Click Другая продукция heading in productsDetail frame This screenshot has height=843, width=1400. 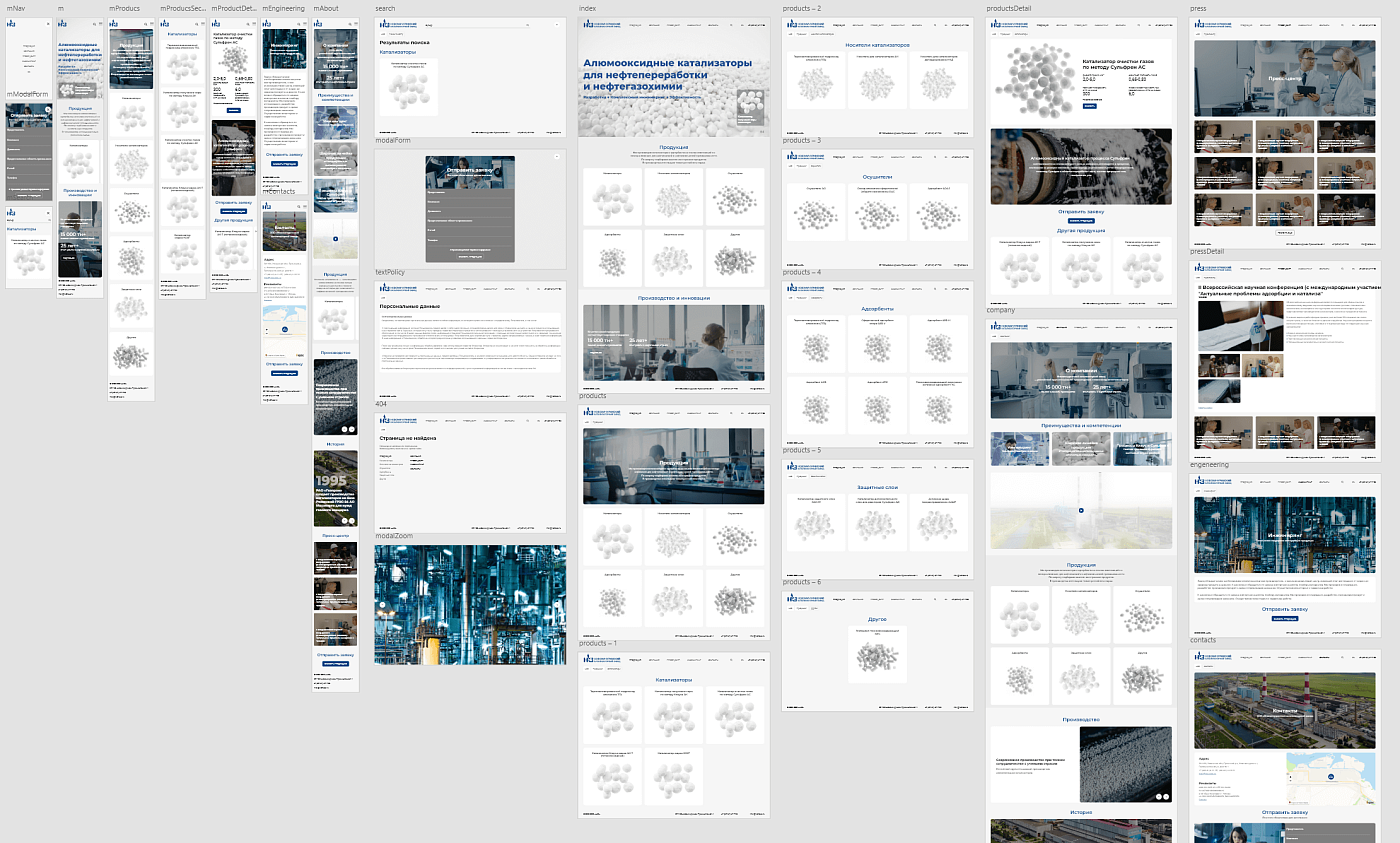[1081, 231]
